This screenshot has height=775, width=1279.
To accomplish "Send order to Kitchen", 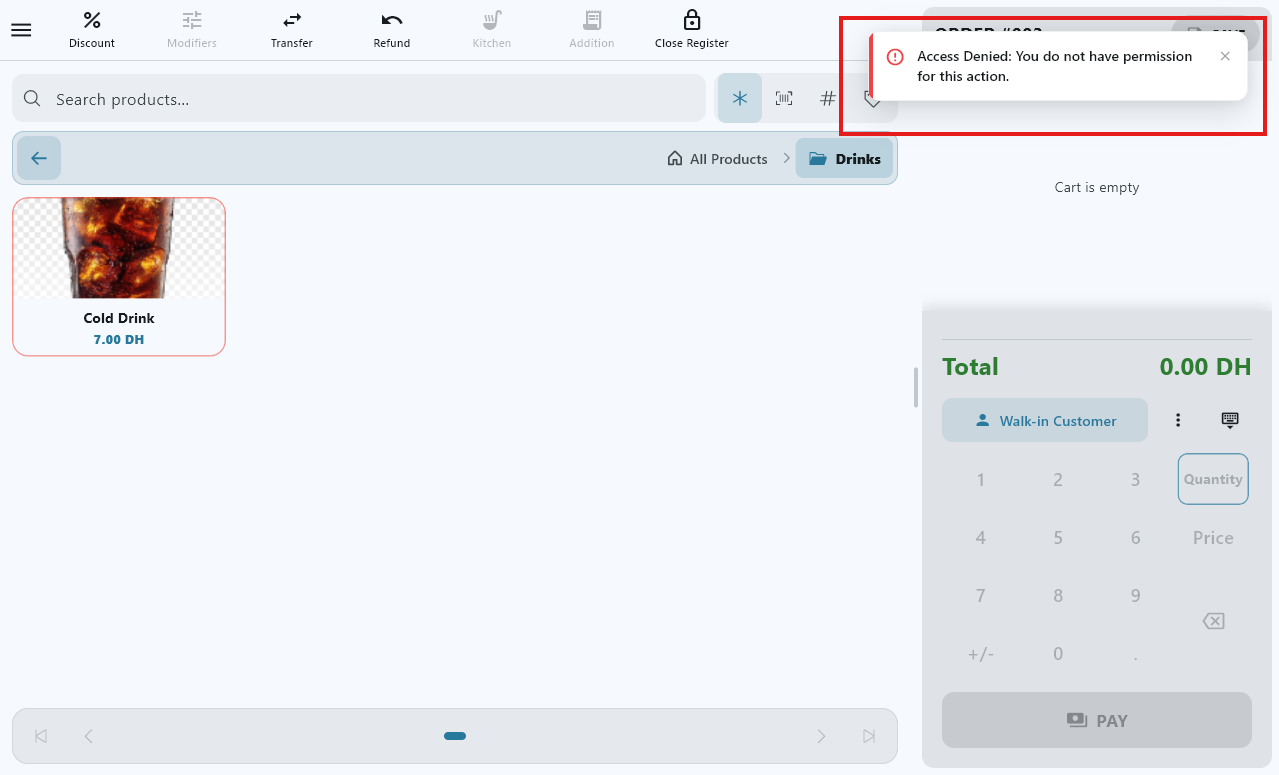I will 492,30.
